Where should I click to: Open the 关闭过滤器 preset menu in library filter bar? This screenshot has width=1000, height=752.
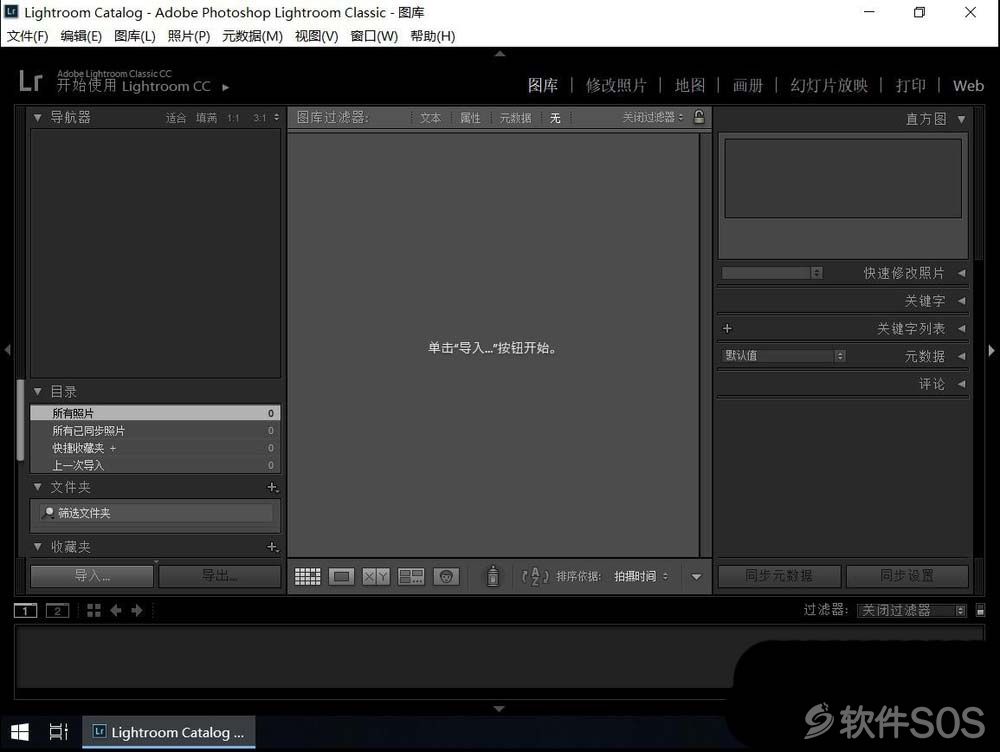point(653,117)
